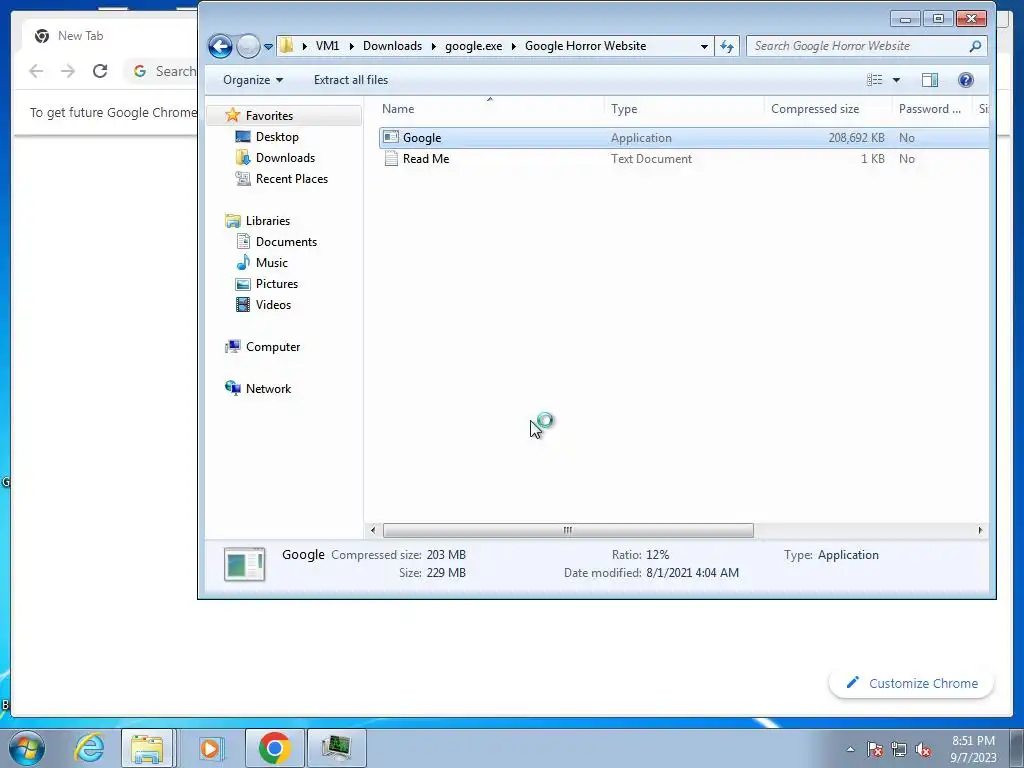Open the Documents library

point(286,242)
